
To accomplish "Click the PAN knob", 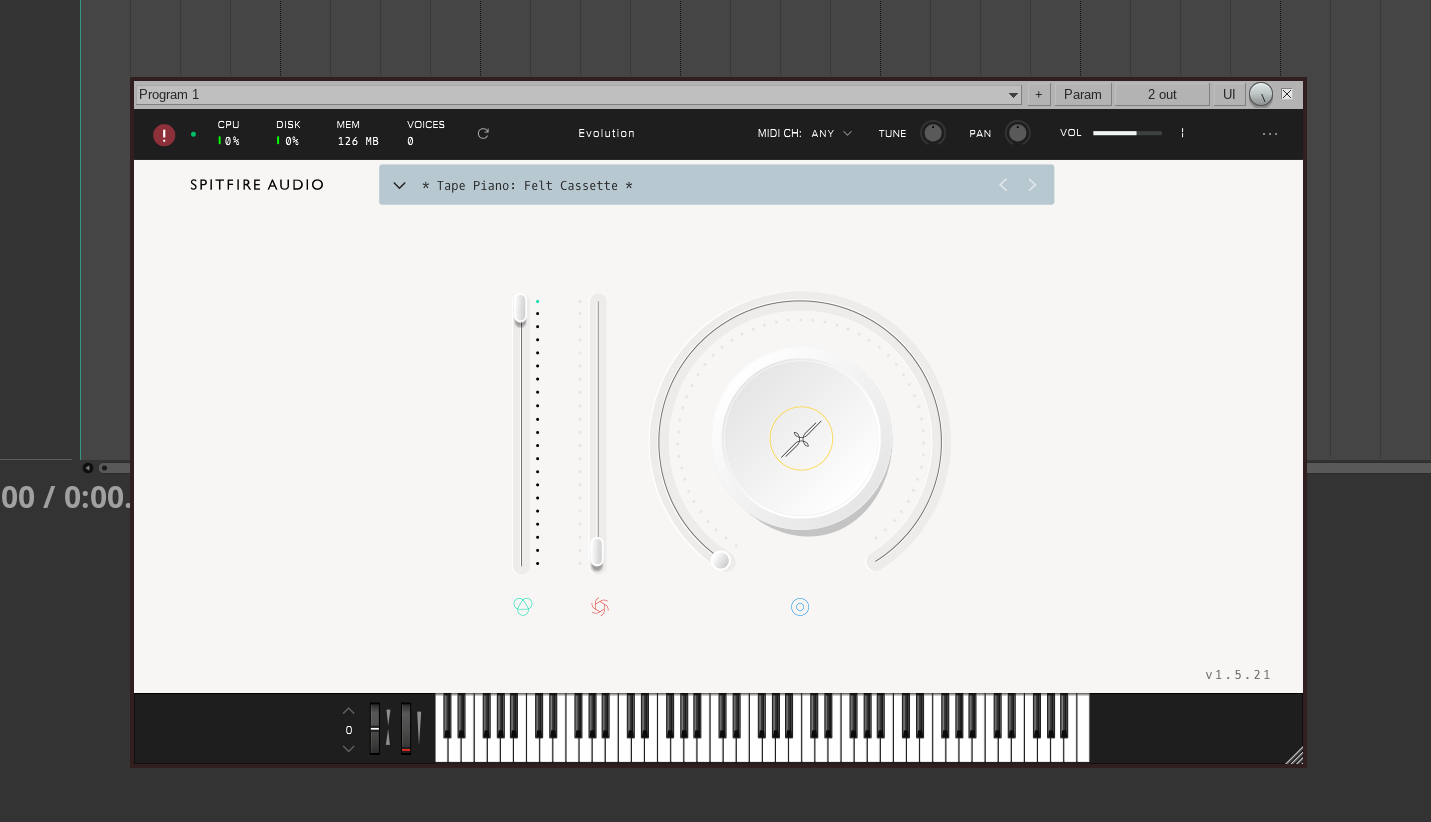I will (1018, 133).
